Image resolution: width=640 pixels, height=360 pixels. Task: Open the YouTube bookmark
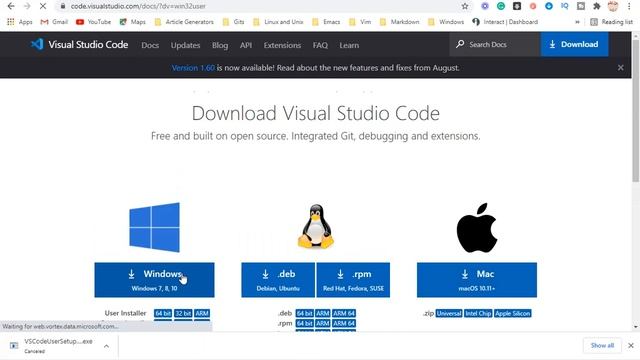(93, 22)
